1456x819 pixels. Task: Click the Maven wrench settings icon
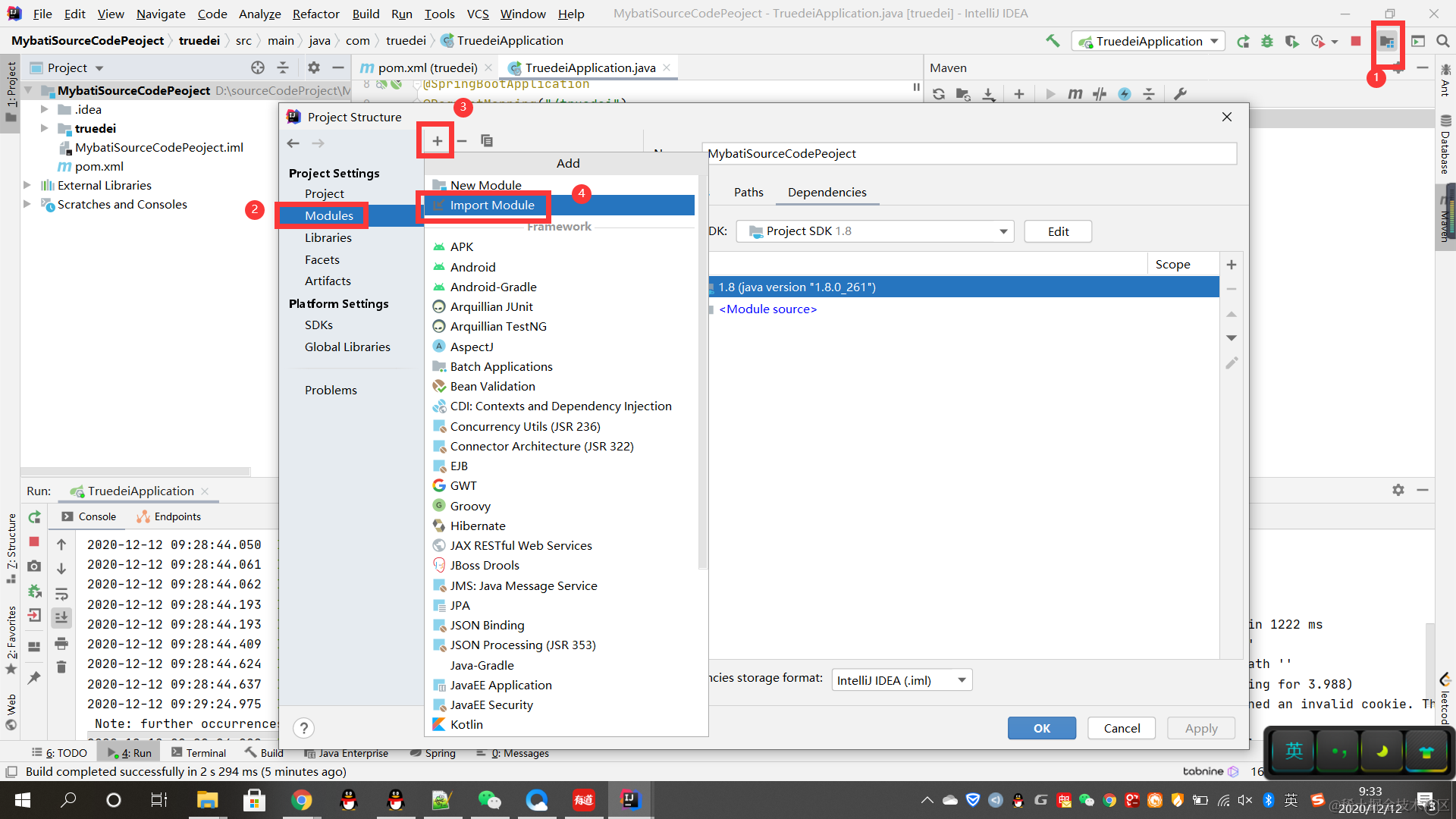click(x=1180, y=94)
